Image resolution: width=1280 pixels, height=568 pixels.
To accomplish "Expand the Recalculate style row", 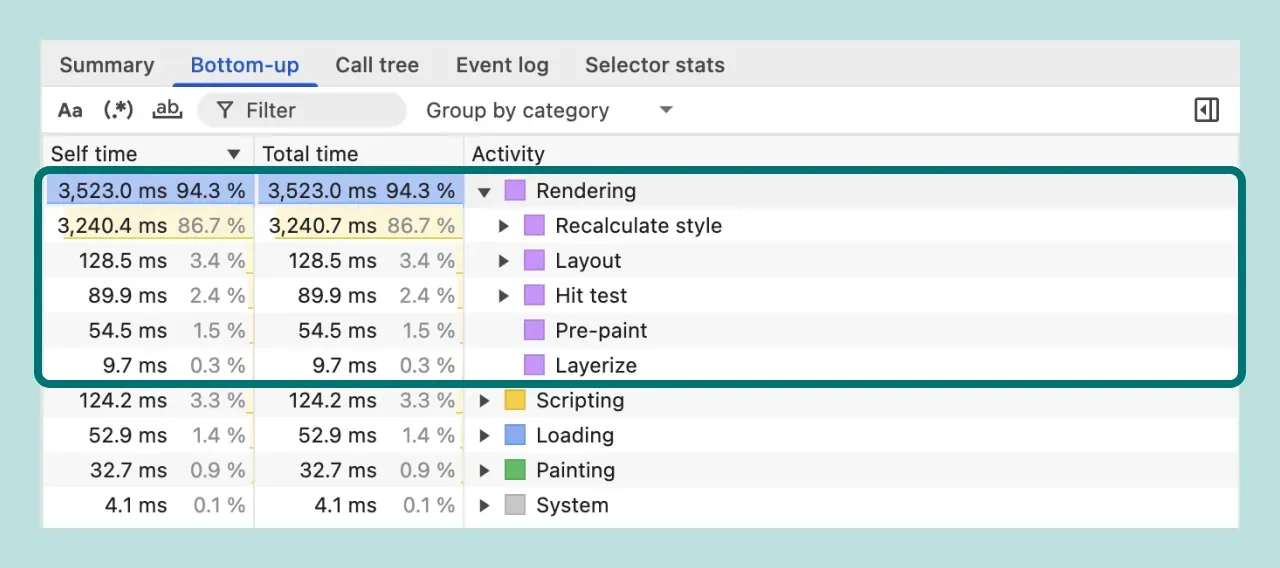I will pos(504,226).
